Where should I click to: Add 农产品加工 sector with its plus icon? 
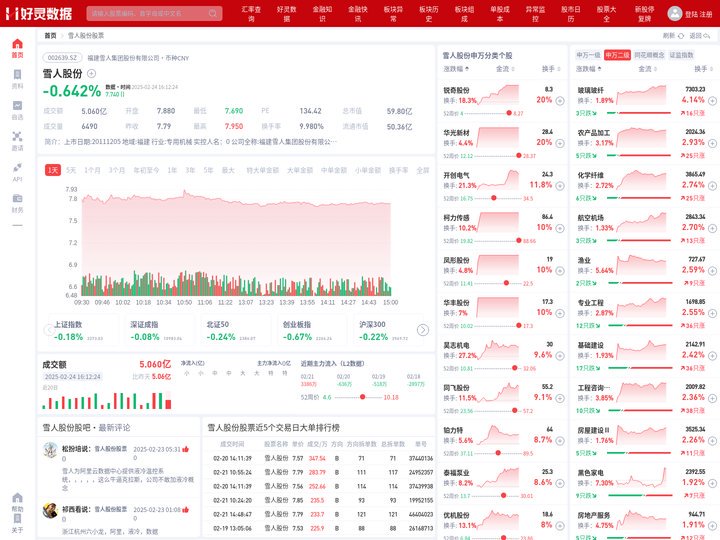712,143
